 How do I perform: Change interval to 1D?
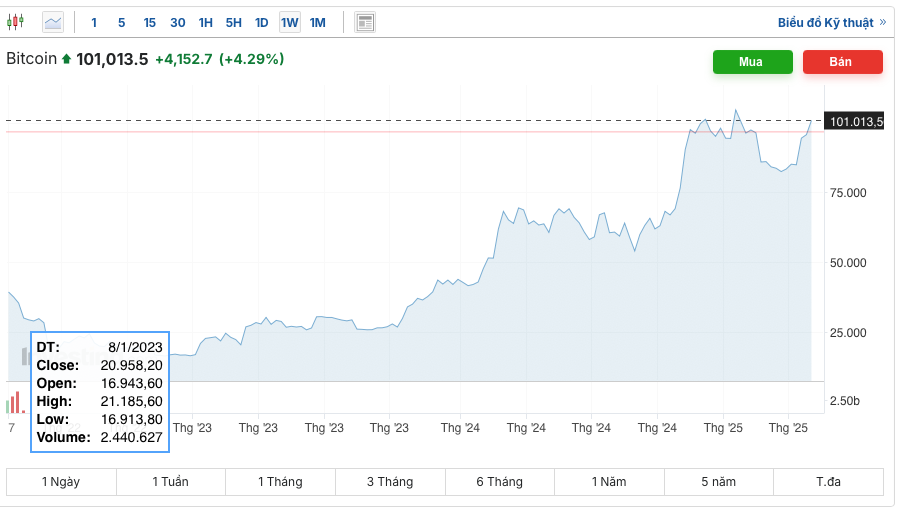point(261,22)
